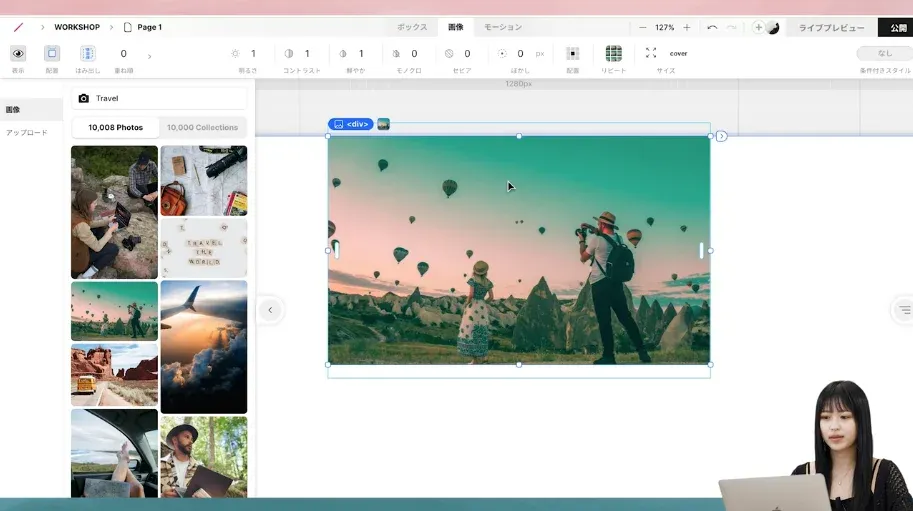Click the ぼかし blur value field
The height and width of the screenshot is (511, 913).
pos(520,54)
